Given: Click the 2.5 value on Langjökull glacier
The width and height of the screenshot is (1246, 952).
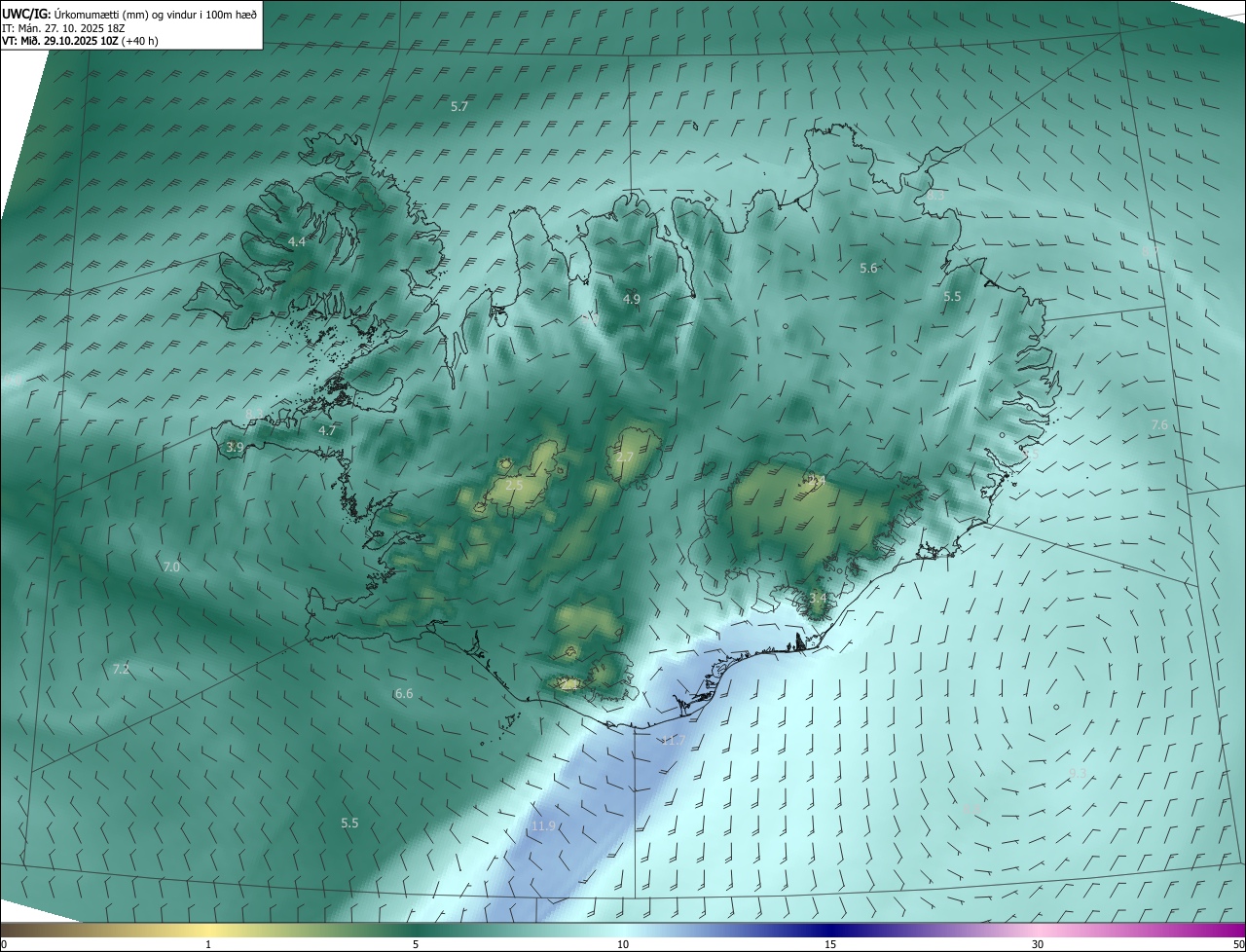Looking at the screenshot, I should tap(515, 485).
